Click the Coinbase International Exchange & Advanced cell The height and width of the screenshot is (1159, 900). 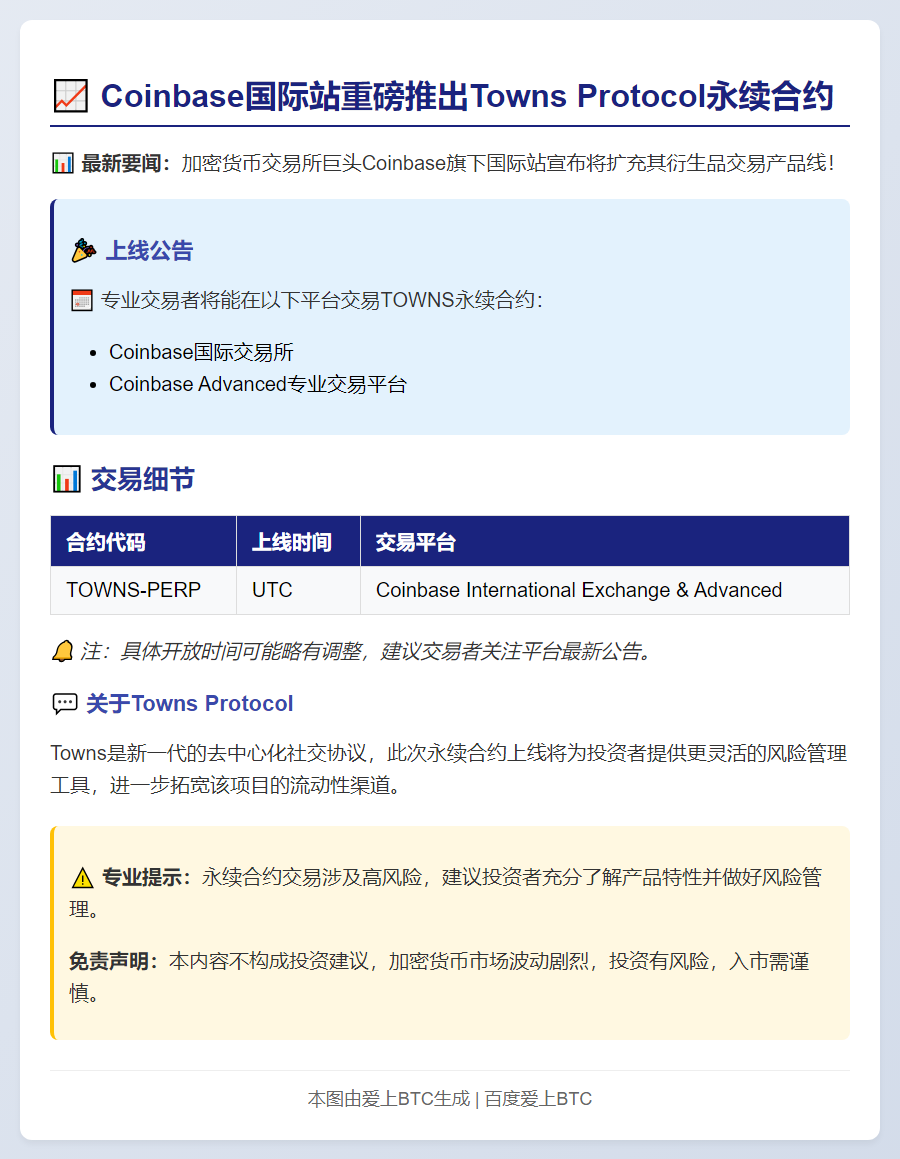605,590
